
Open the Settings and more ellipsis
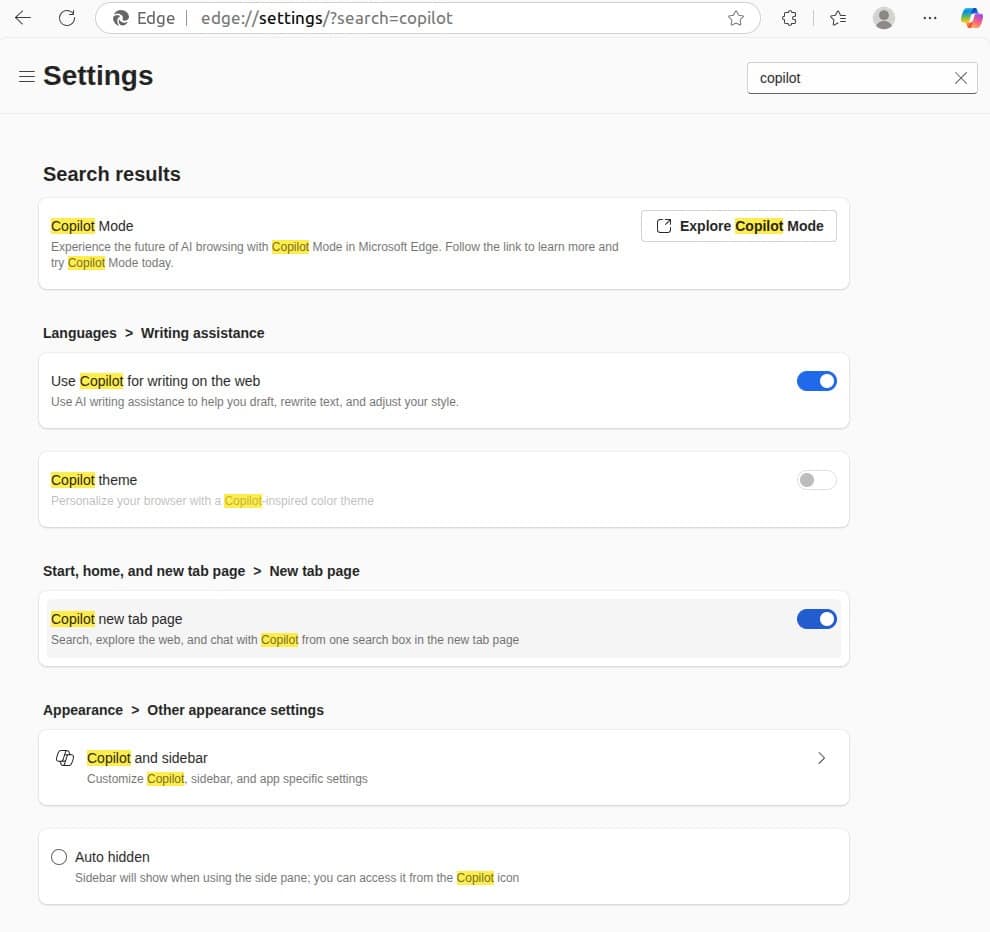[930, 17]
